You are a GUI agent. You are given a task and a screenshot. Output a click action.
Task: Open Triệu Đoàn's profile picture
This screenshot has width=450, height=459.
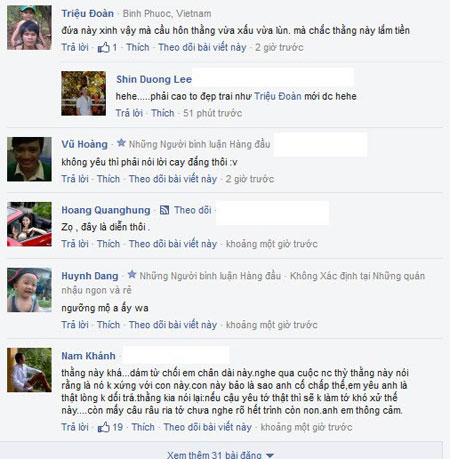coord(29,27)
